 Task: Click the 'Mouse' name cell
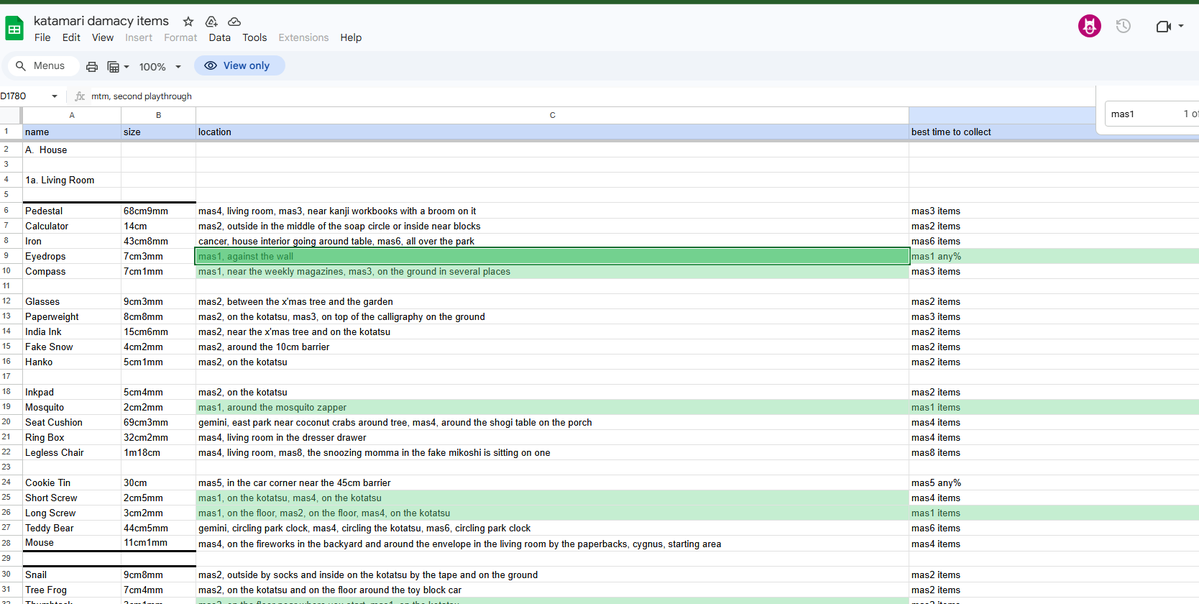(x=72, y=544)
